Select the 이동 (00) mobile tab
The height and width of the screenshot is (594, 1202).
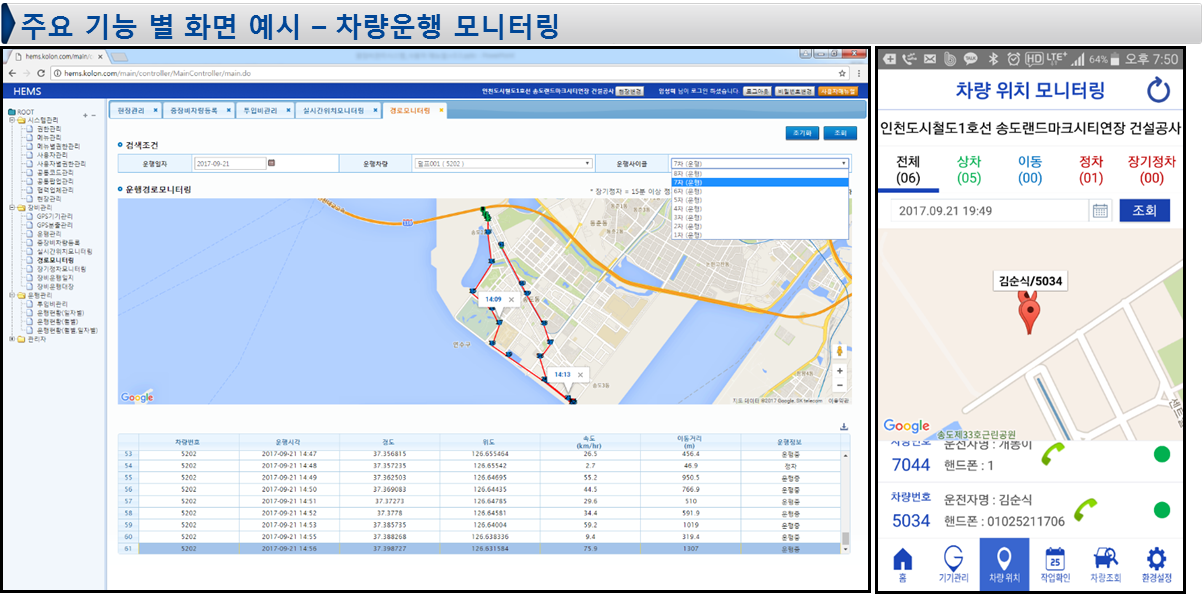(x=1030, y=169)
